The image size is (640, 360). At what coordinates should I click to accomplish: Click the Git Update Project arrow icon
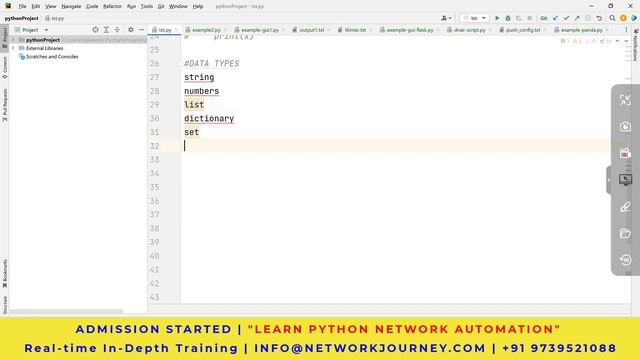[556, 18]
